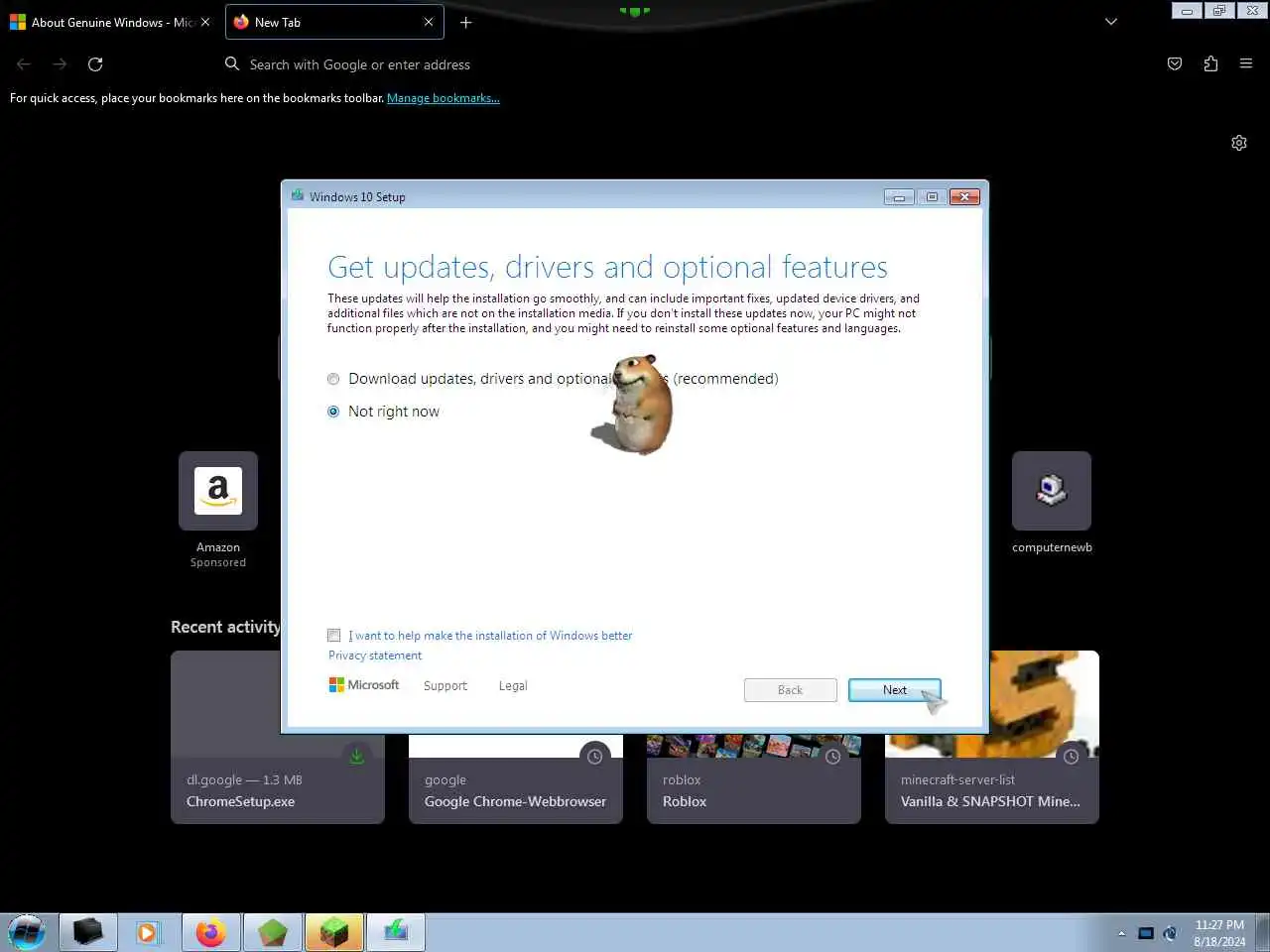The image size is (1270, 952).
Task: Expand the list all tabs chevron
Action: coord(1111,22)
